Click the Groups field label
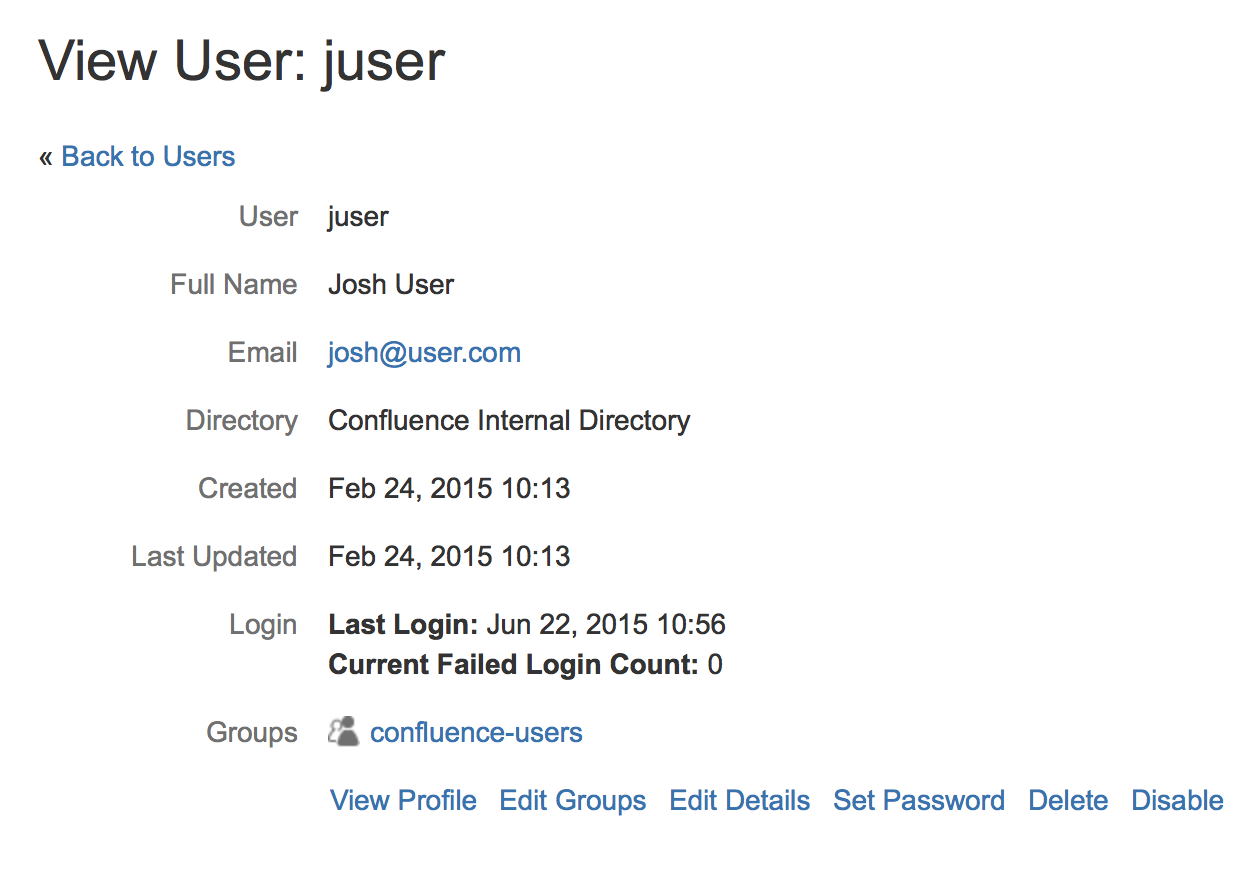Viewport: 1256px width, 872px height. (x=252, y=733)
